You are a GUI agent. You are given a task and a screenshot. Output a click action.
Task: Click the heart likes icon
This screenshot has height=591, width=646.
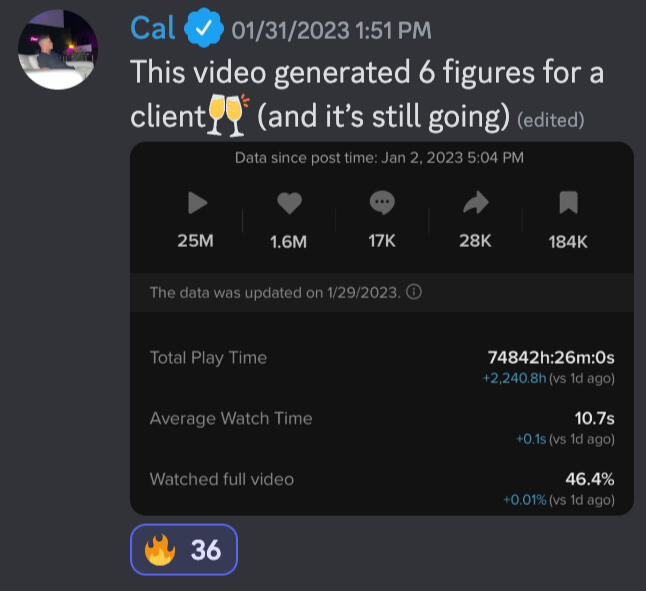coord(290,203)
